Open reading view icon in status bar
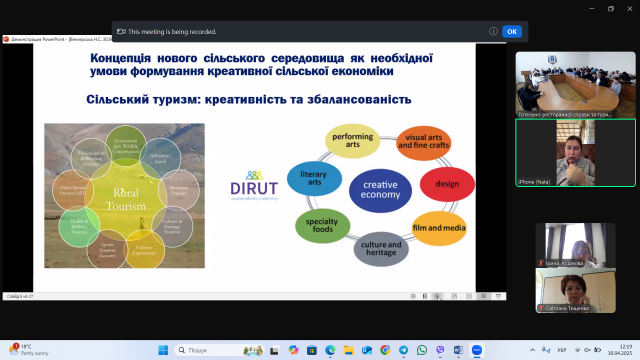This screenshot has height=360, width=640. point(484,296)
